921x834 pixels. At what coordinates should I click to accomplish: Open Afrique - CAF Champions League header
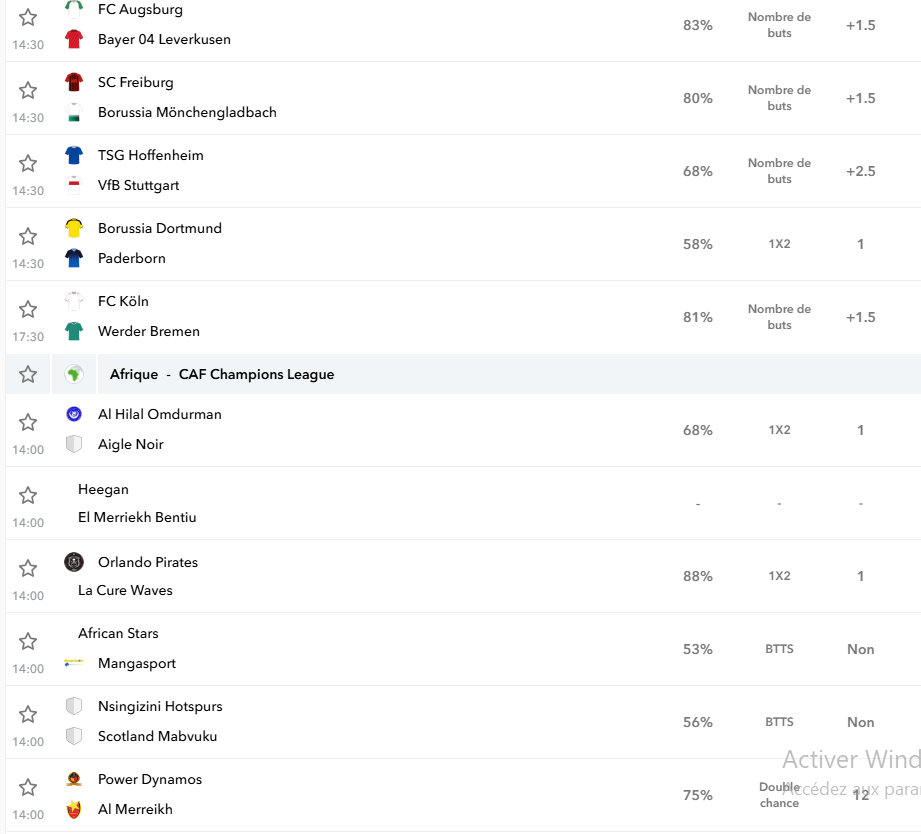222,374
